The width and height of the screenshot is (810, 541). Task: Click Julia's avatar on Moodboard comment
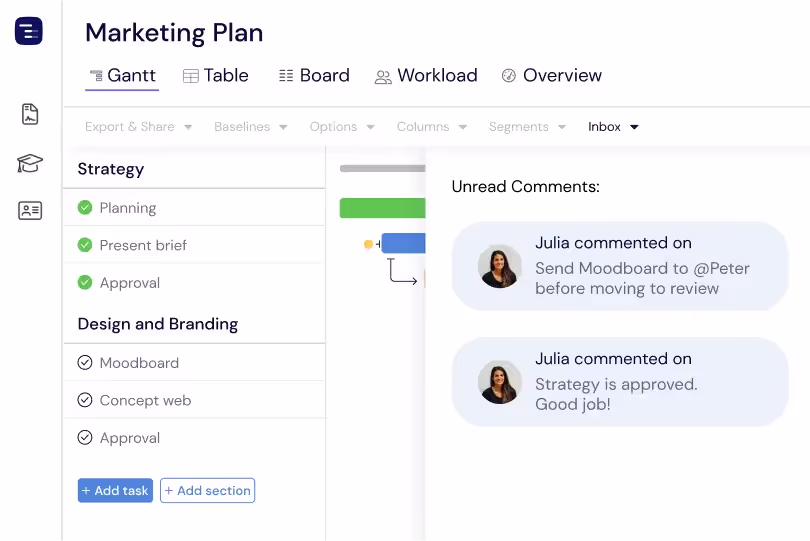coord(500,266)
